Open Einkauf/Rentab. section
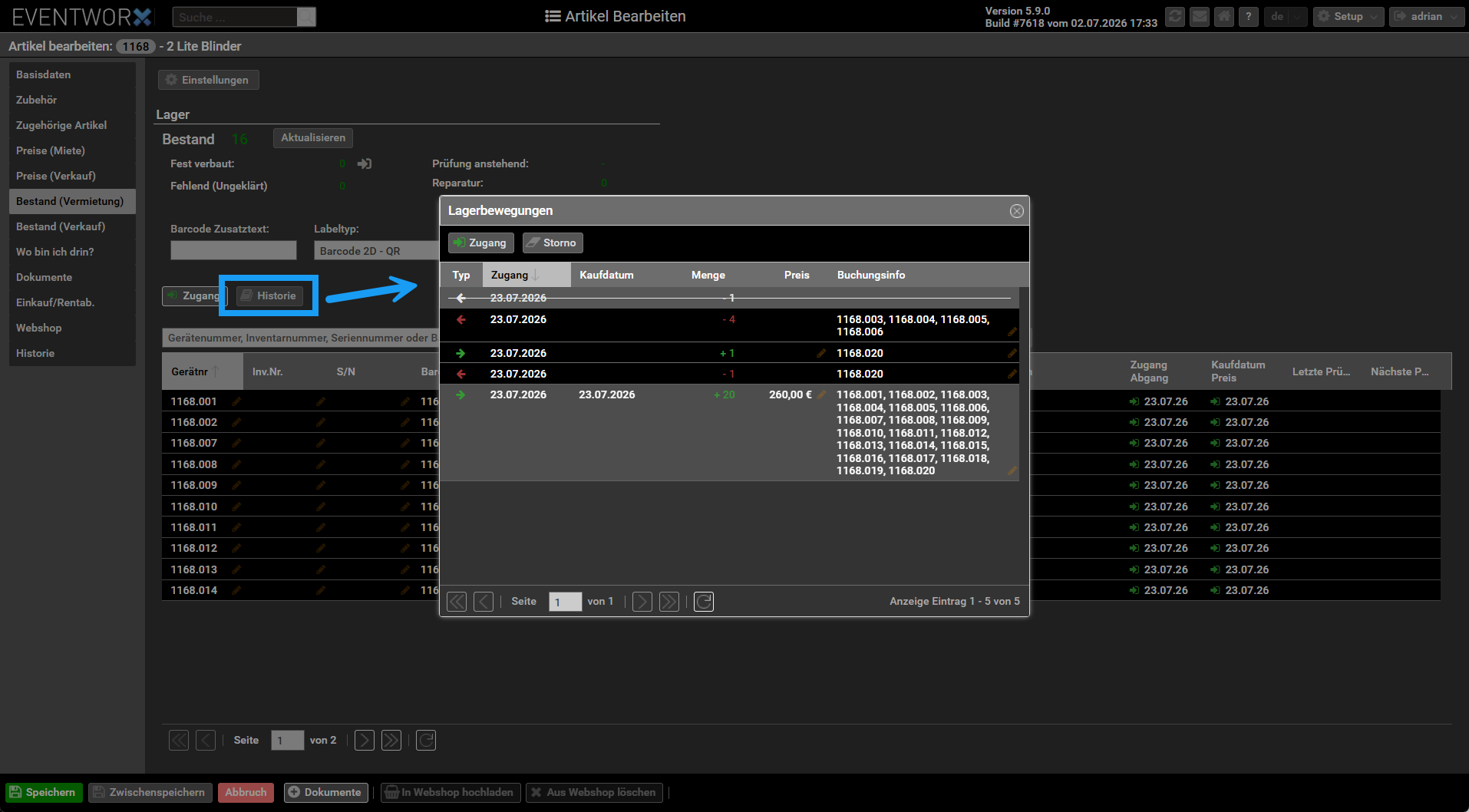1469x812 pixels. (72, 302)
